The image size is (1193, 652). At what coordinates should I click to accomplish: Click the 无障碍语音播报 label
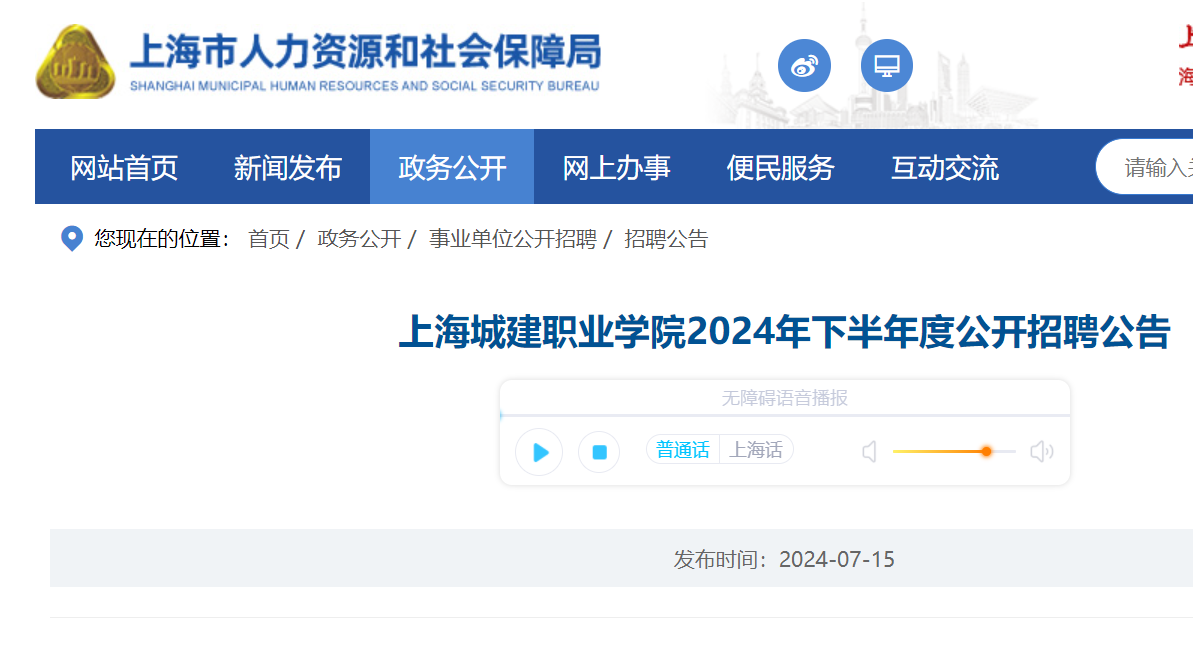point(784,398)
